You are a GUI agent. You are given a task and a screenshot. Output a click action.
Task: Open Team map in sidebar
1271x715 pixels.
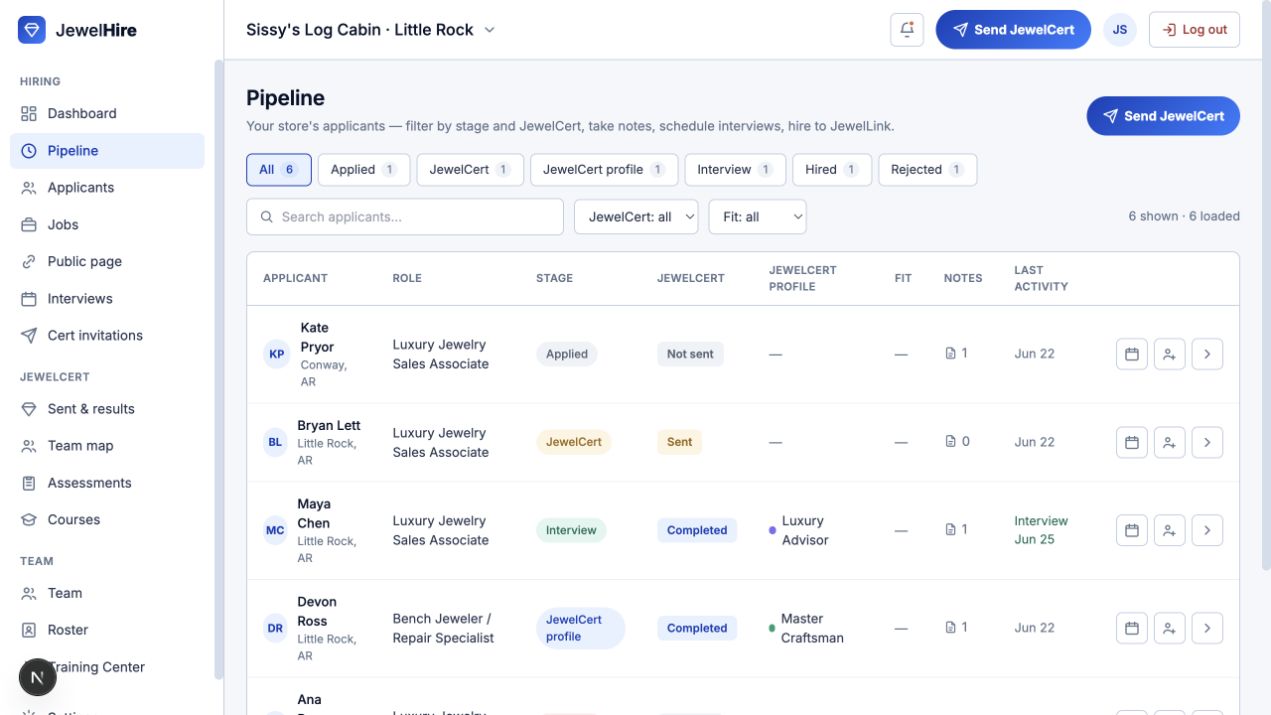[107, 446]
